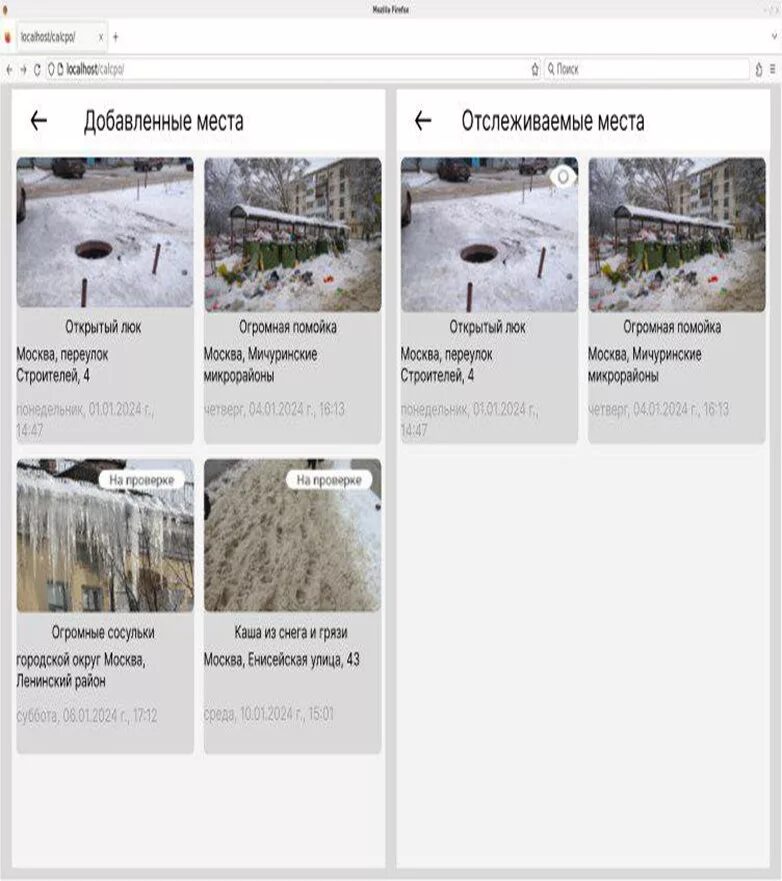Click date четверг, 04.01.2024 in Отслеживаемые места
This screenshot has height=881, width=782.
point(658,409)
